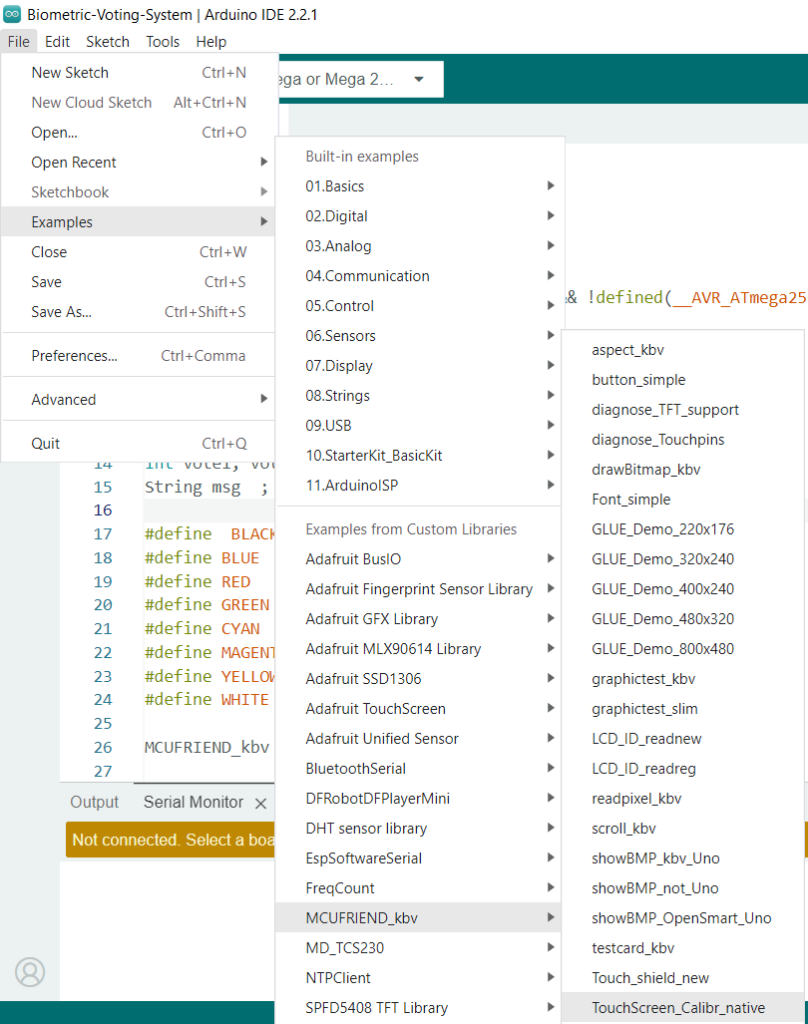Open the button_simple example
This screenshot has height=1024, width=808.
click(683, 380)
